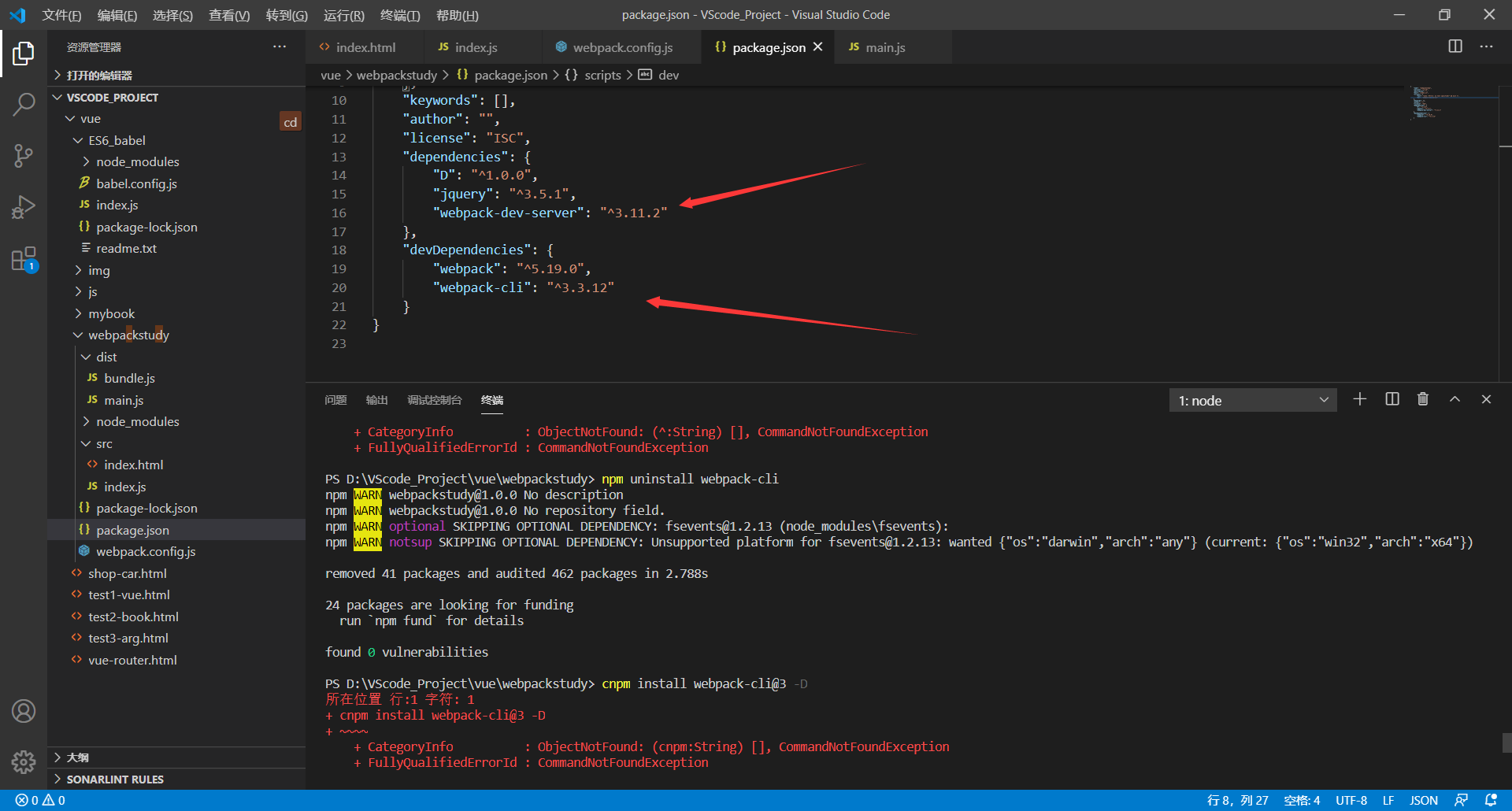This screenshot has width=1512, height=811.
Task: Open the Search view in activity bar
Action: pyautogui.click(x=24, y=104)
